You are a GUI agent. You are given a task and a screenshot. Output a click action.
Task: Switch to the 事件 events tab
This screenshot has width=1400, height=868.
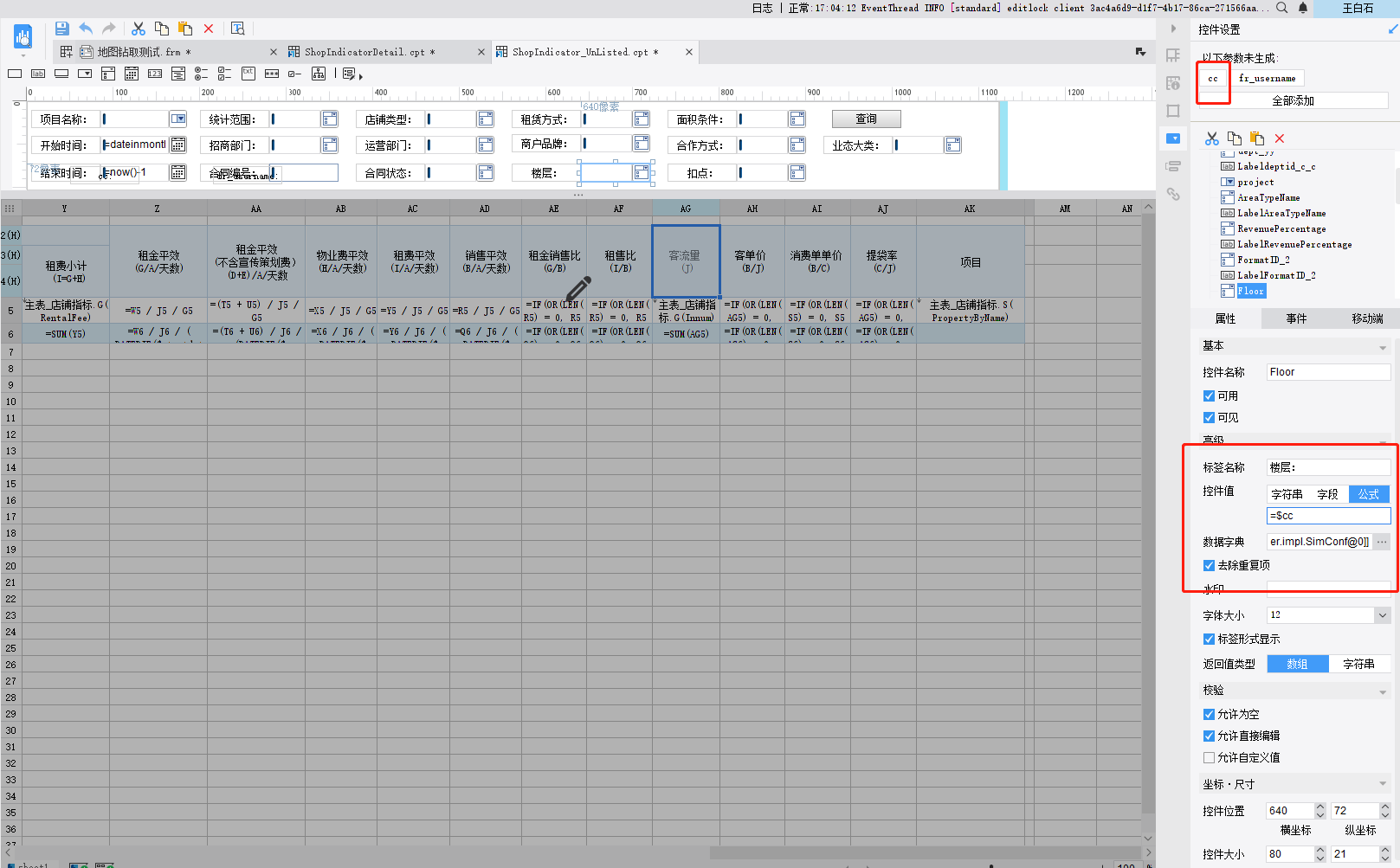point(1296,318)
